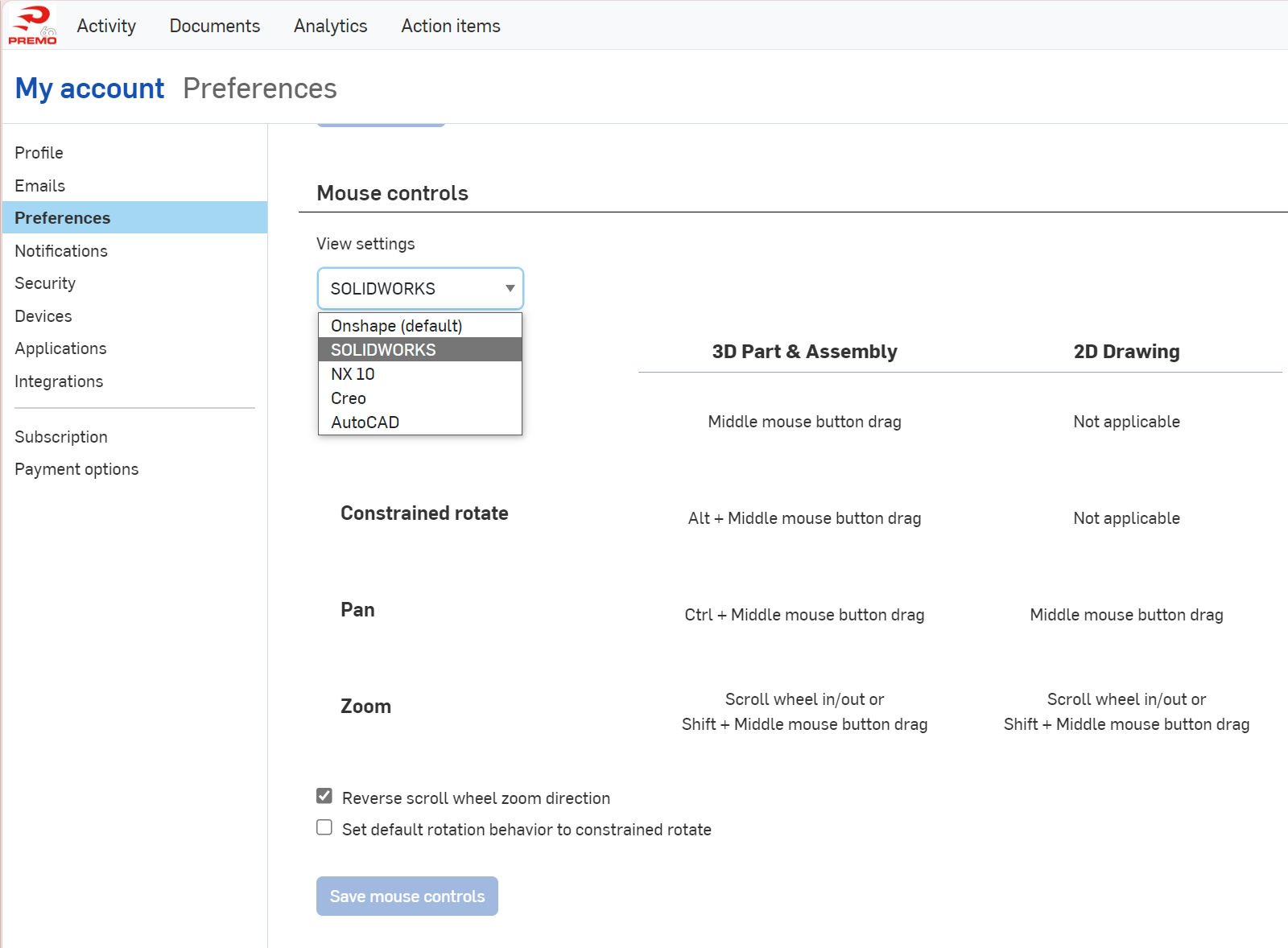
Task: Open the Profile settings page
Action: 39,153
